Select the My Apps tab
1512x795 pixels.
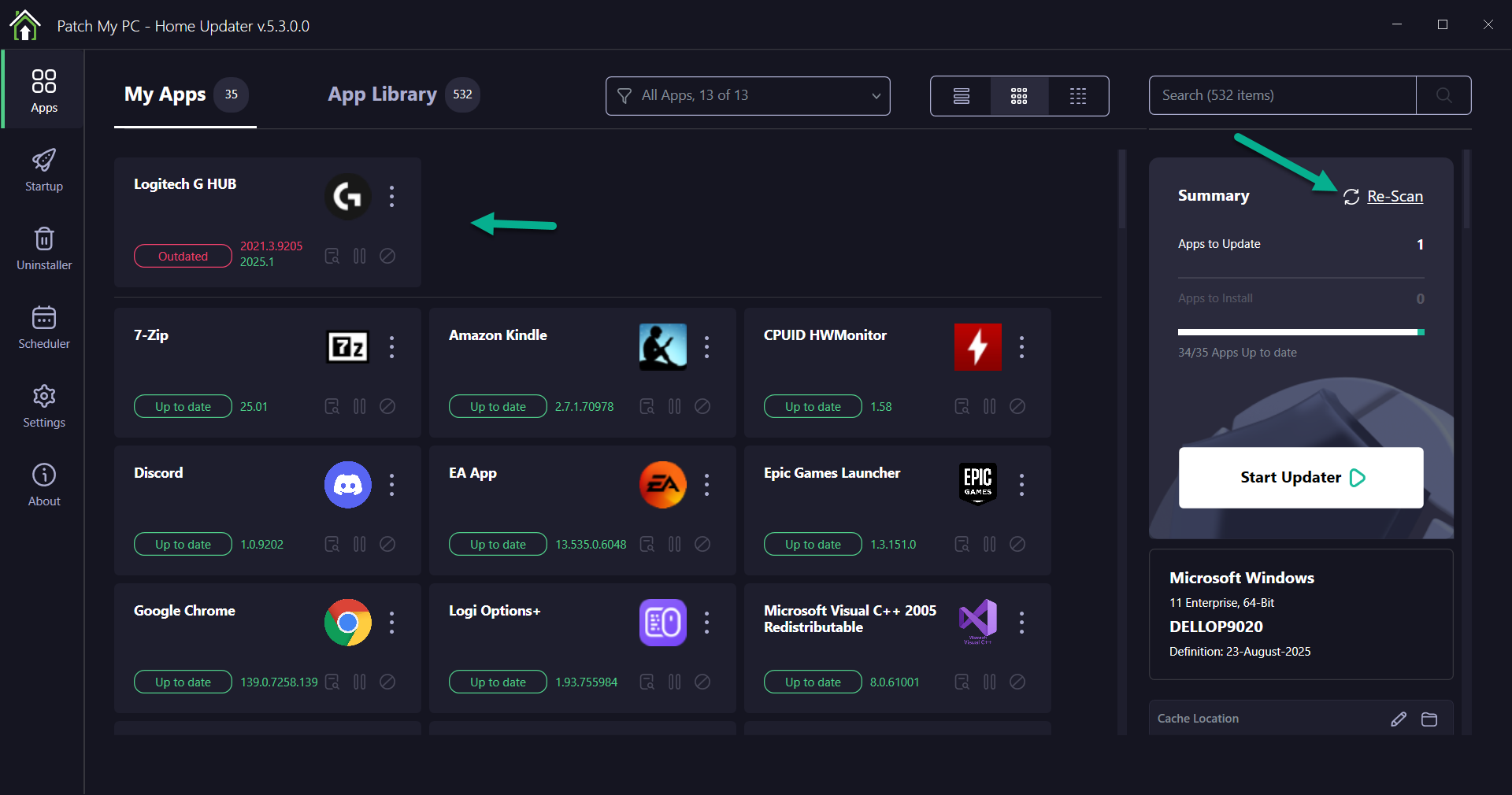click(x=165, y=94)
